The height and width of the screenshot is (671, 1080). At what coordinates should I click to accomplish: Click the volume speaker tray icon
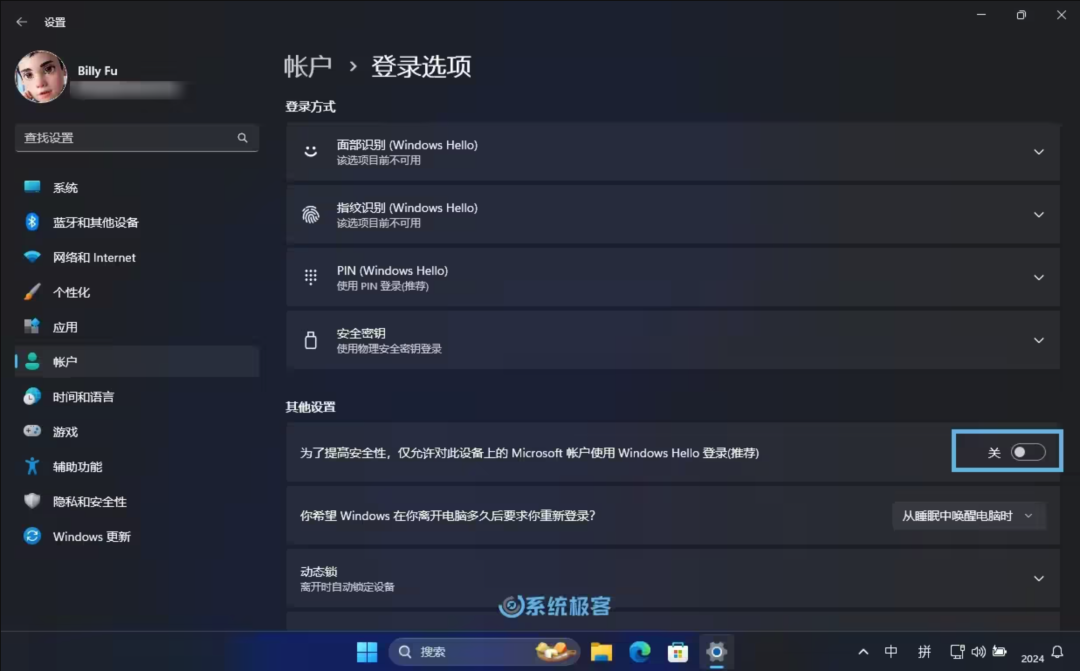[x=978, y=652]
